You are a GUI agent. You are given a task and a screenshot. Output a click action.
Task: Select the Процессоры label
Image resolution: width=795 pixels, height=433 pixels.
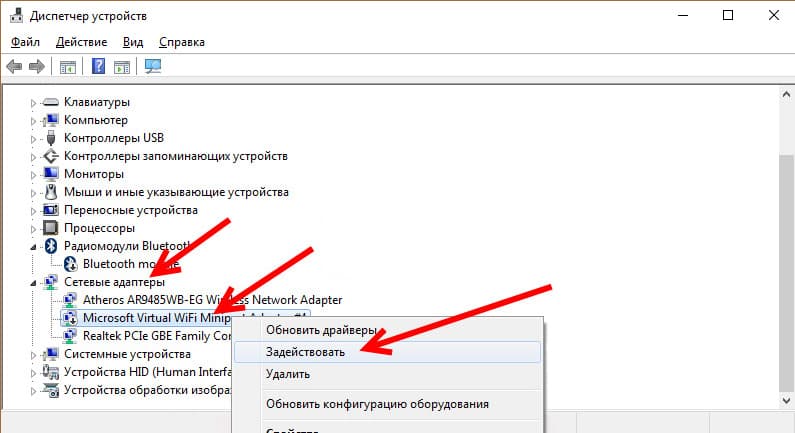99,228
